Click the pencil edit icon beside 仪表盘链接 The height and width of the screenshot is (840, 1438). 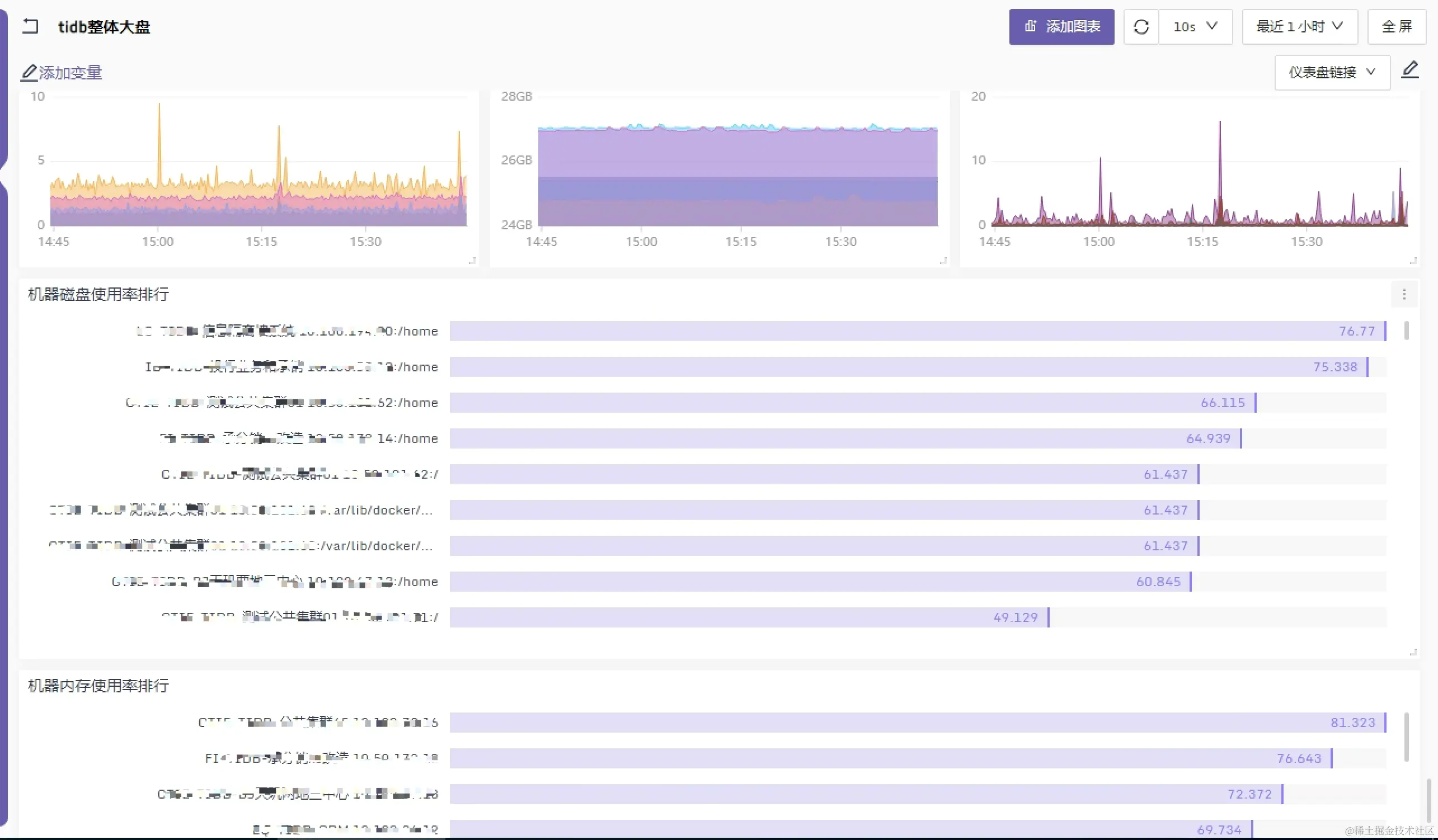coord(1409,70)
